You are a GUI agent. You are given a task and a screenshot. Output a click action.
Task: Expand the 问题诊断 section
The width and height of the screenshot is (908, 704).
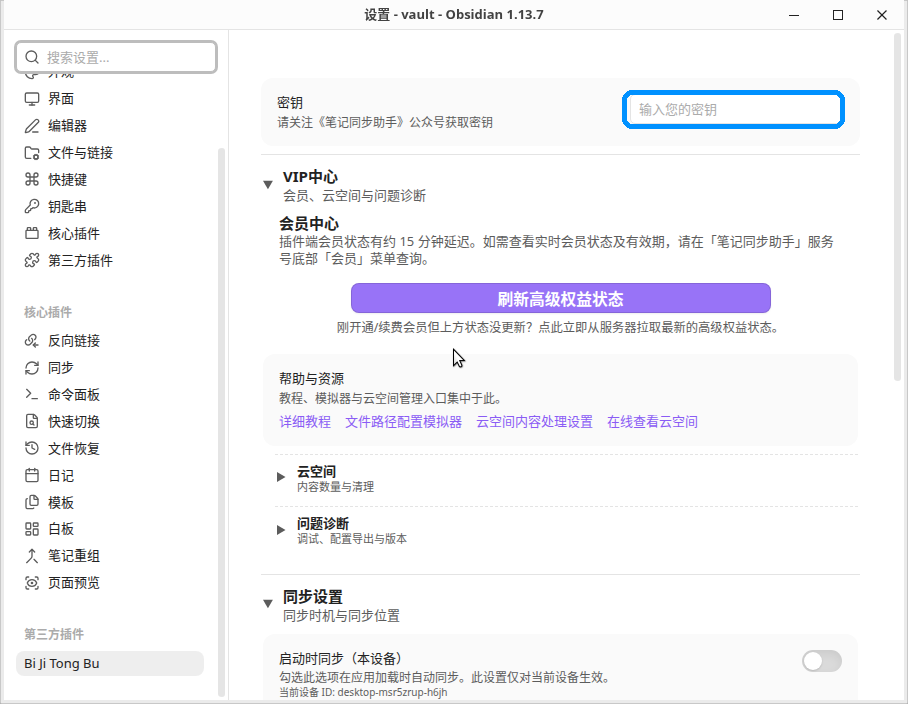point(281,530)
